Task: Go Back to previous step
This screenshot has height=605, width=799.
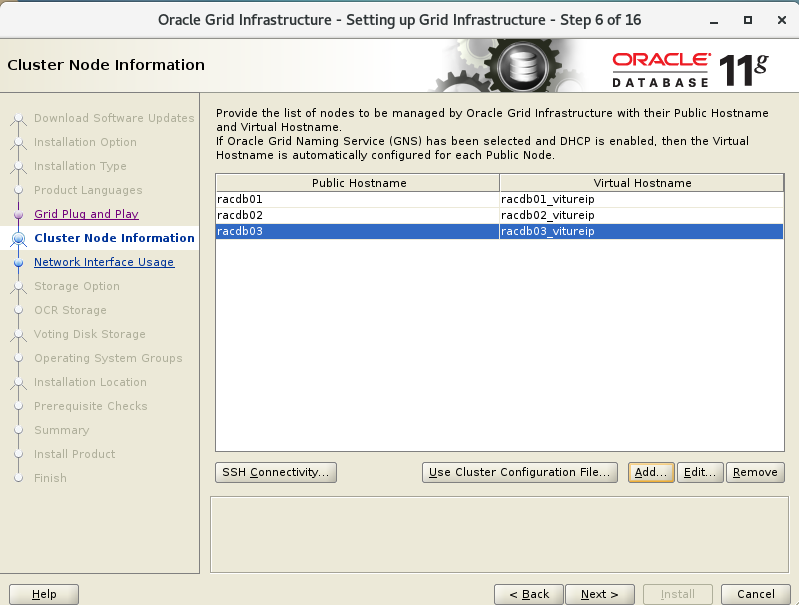Action: [529, 594]
